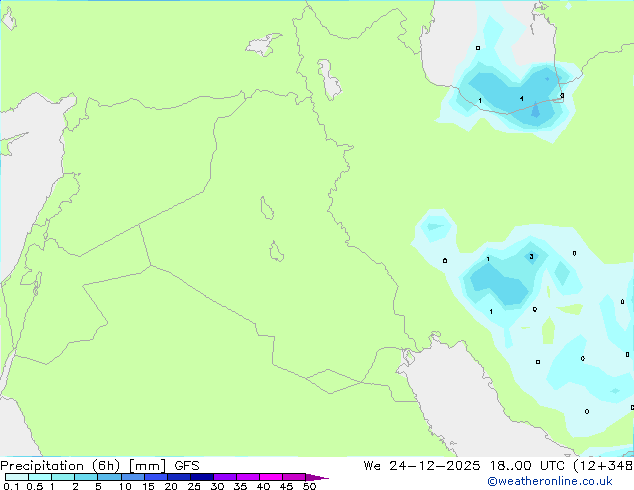Pick the 10–15 mm legend swatch

[x=132, y=477]
